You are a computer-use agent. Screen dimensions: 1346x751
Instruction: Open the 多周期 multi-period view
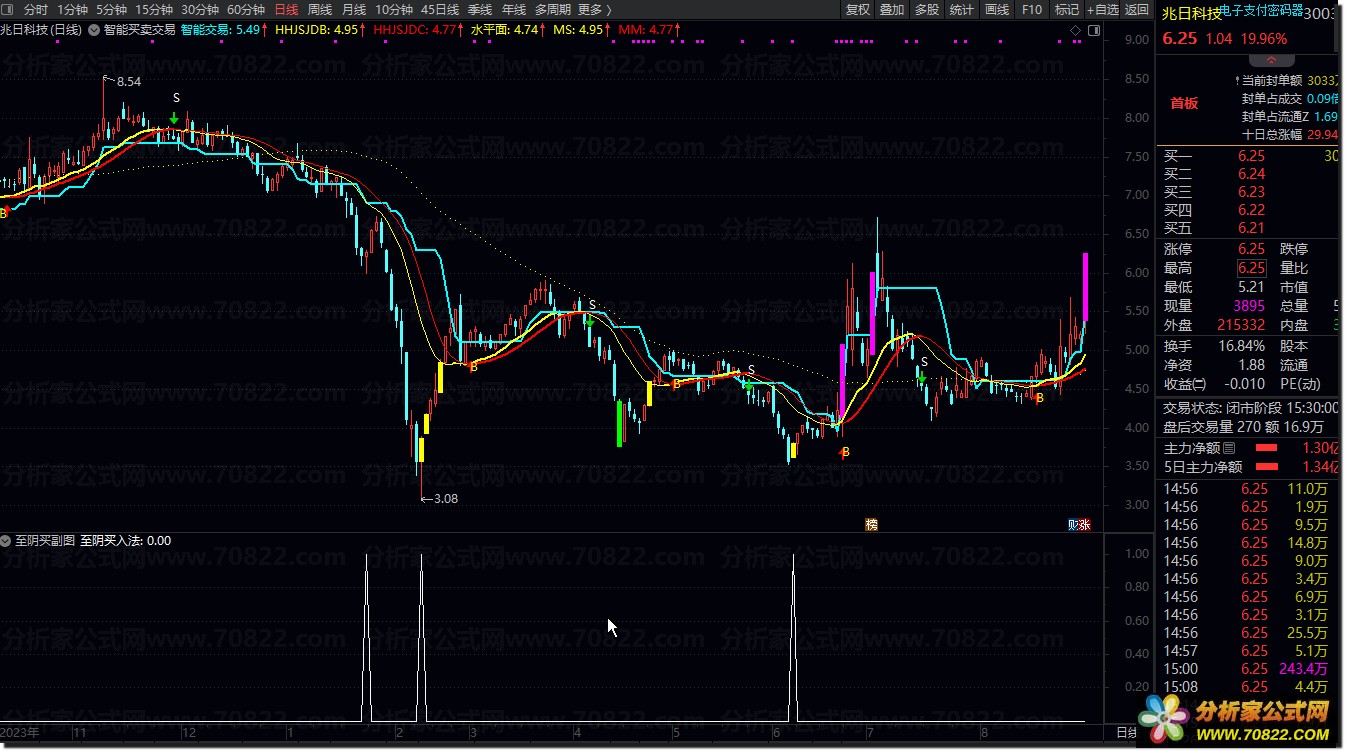pos(552,9)
